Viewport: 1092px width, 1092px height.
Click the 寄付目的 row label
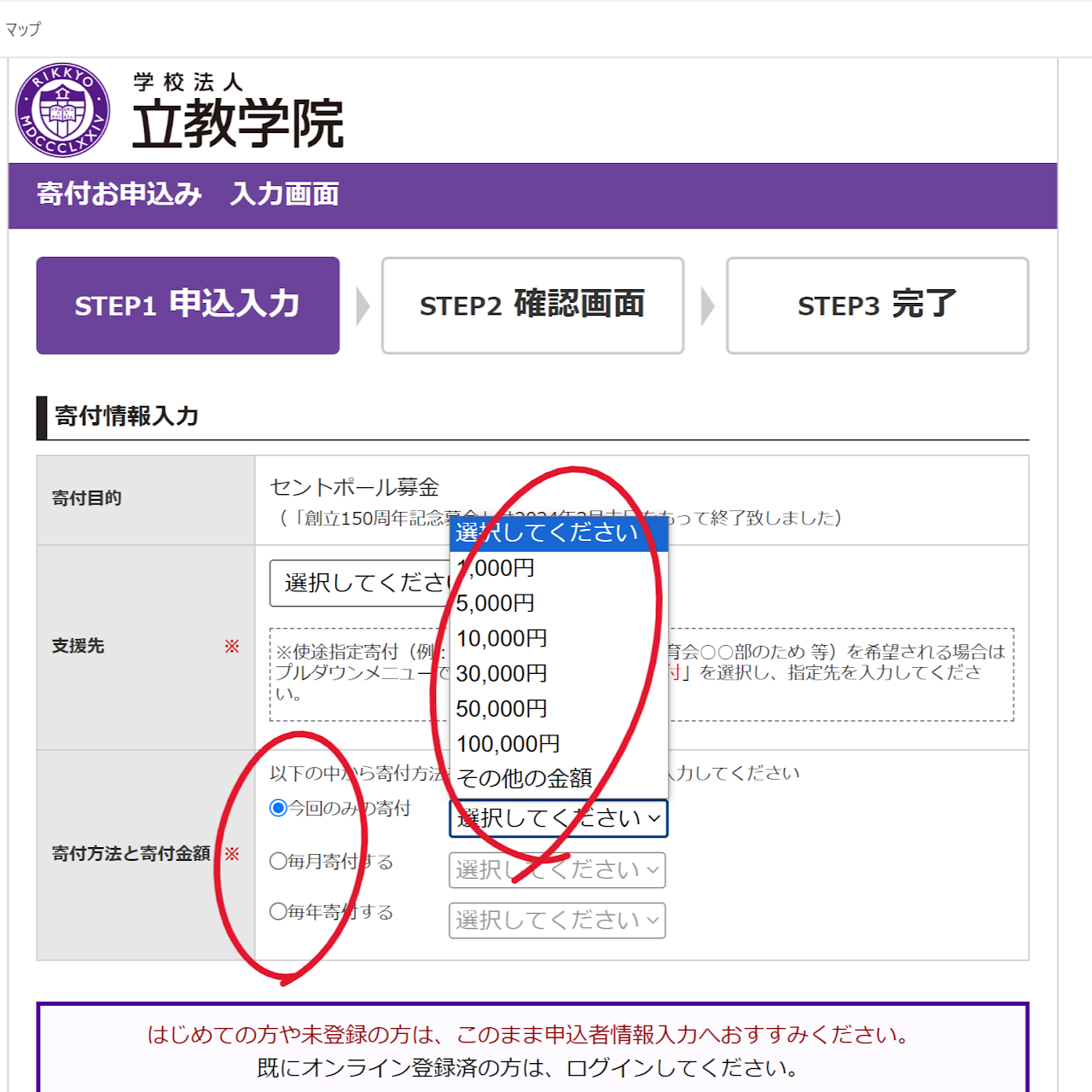[86, 498]
